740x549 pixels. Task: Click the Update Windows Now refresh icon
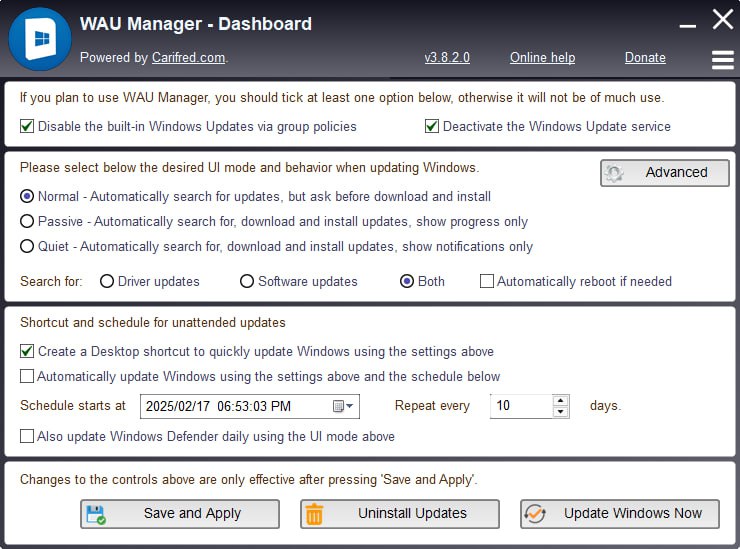[535, 514]
